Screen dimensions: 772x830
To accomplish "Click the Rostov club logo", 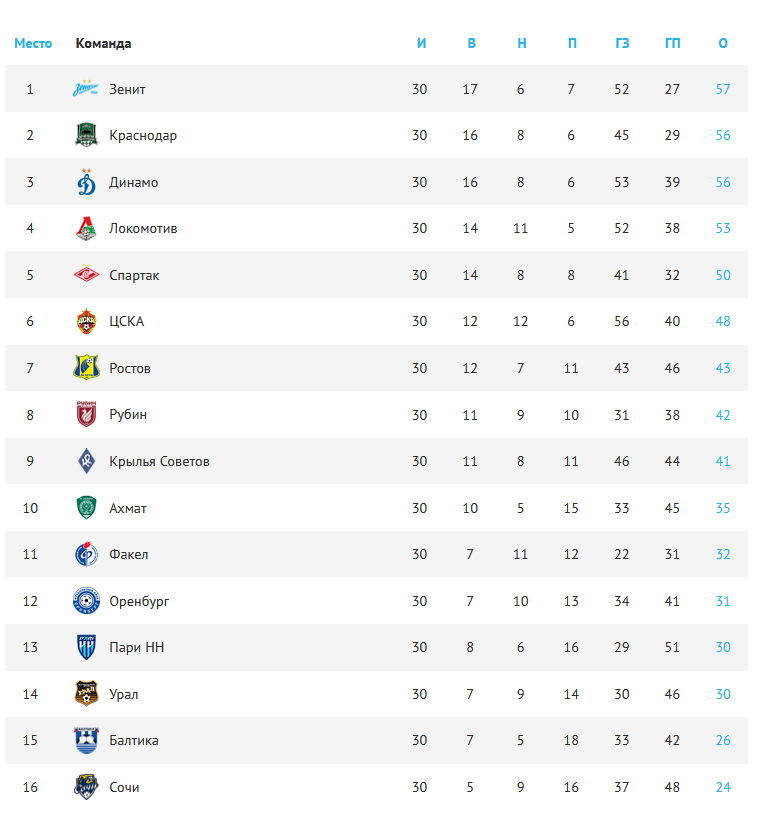I will [86, 368].
